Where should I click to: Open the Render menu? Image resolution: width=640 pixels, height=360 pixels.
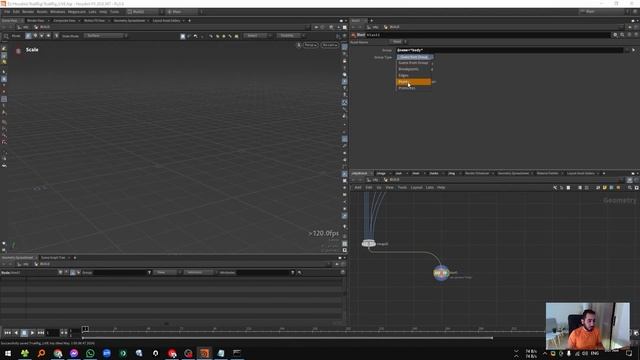pyautogui.click(x=28, y=12)
